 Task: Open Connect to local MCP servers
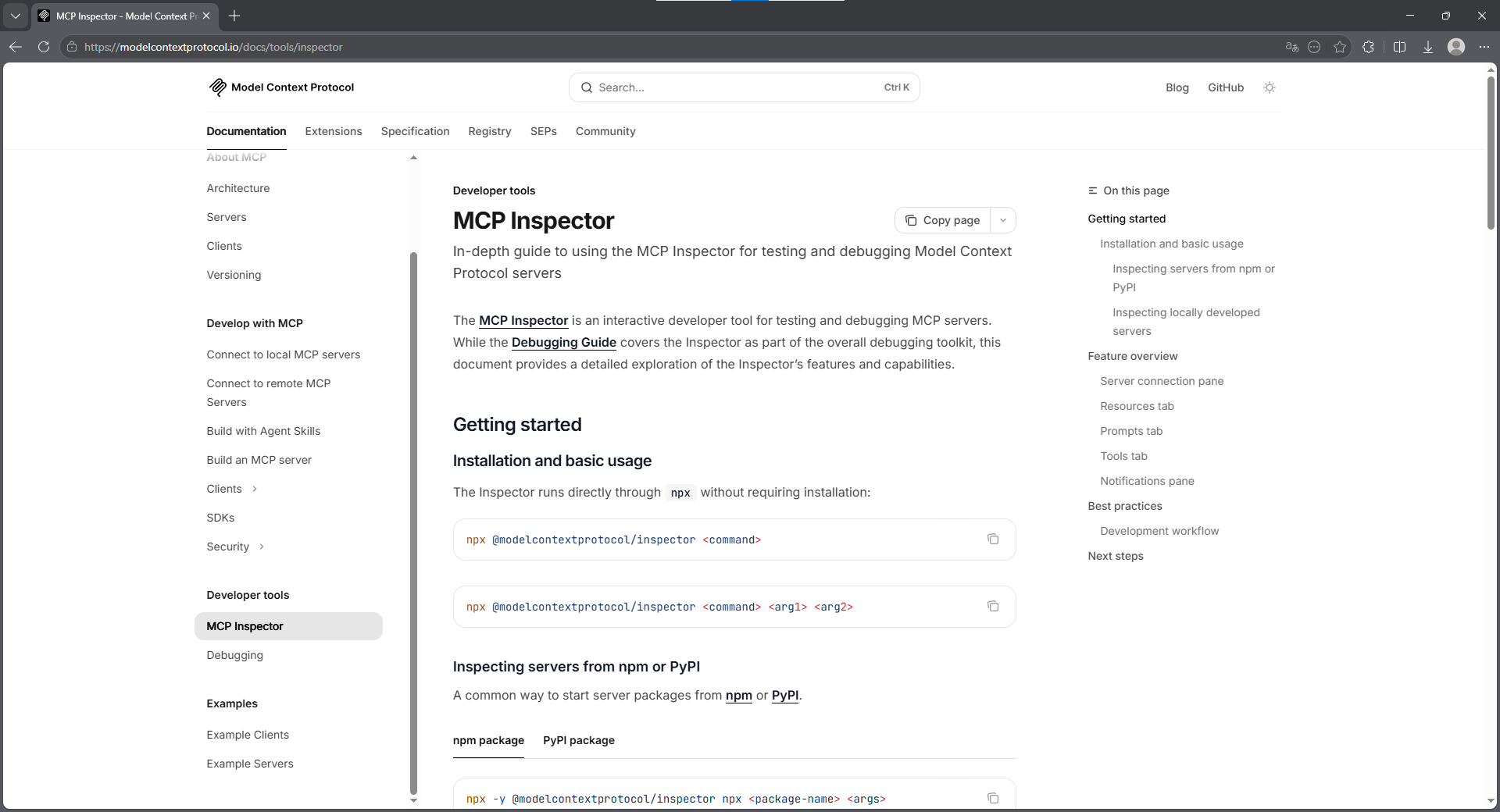click(284, 354)
